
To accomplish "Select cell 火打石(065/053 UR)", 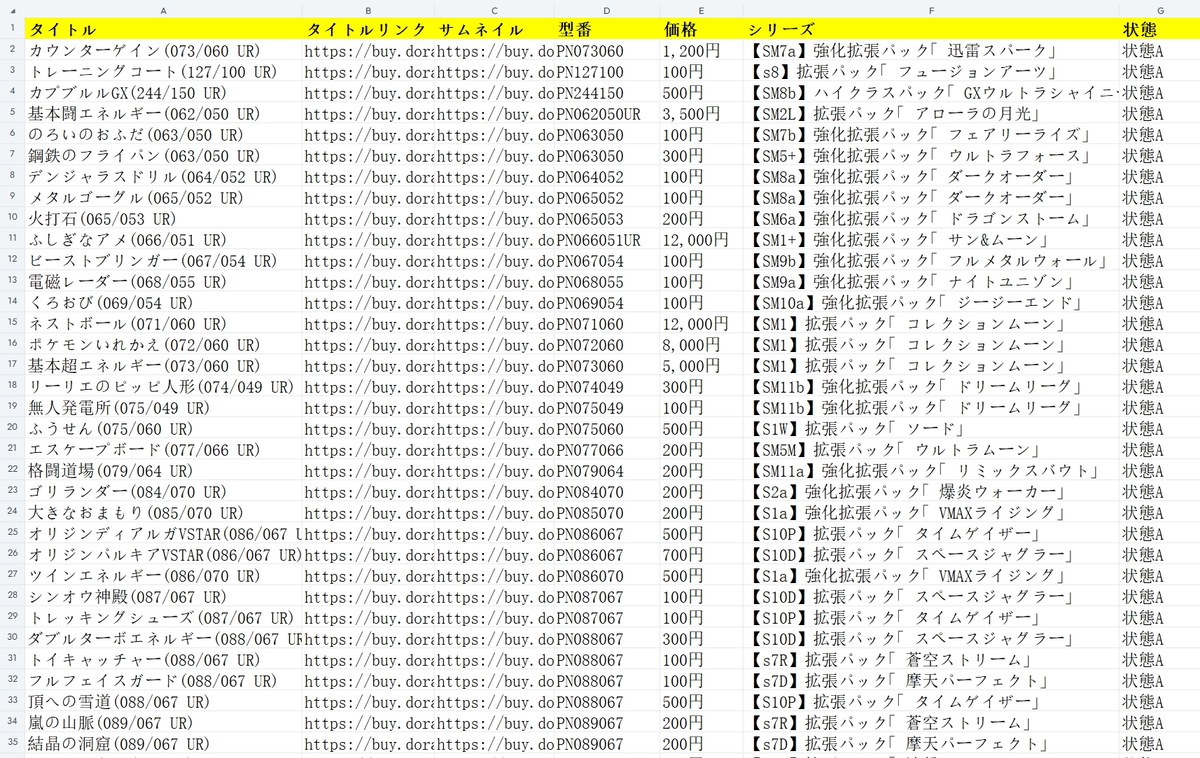I will (163, 218).
